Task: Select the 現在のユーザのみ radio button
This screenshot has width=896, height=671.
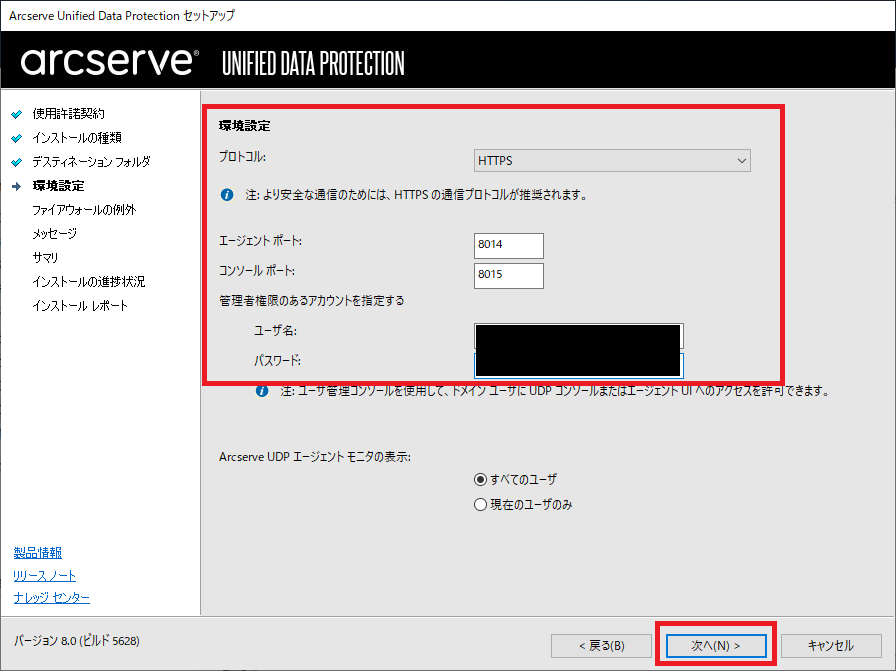Action: [x=480, y=504]
